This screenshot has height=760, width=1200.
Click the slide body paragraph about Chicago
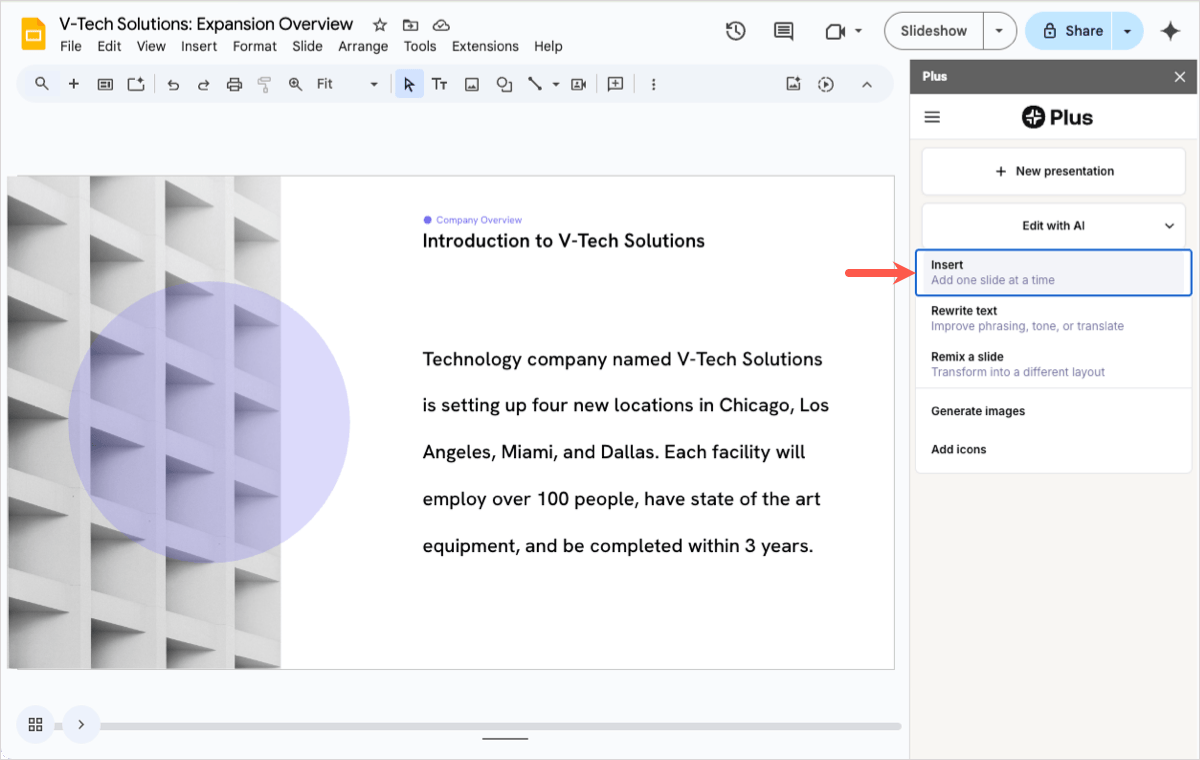coord(626,453)
